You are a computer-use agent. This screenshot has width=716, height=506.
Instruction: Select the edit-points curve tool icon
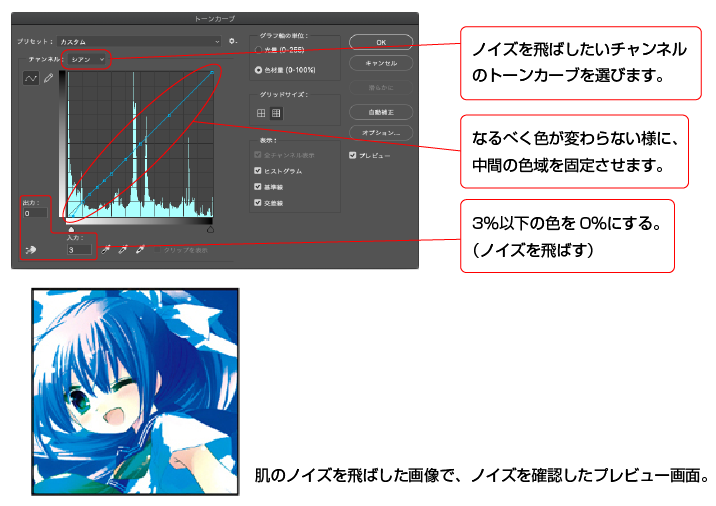(31, 79)
